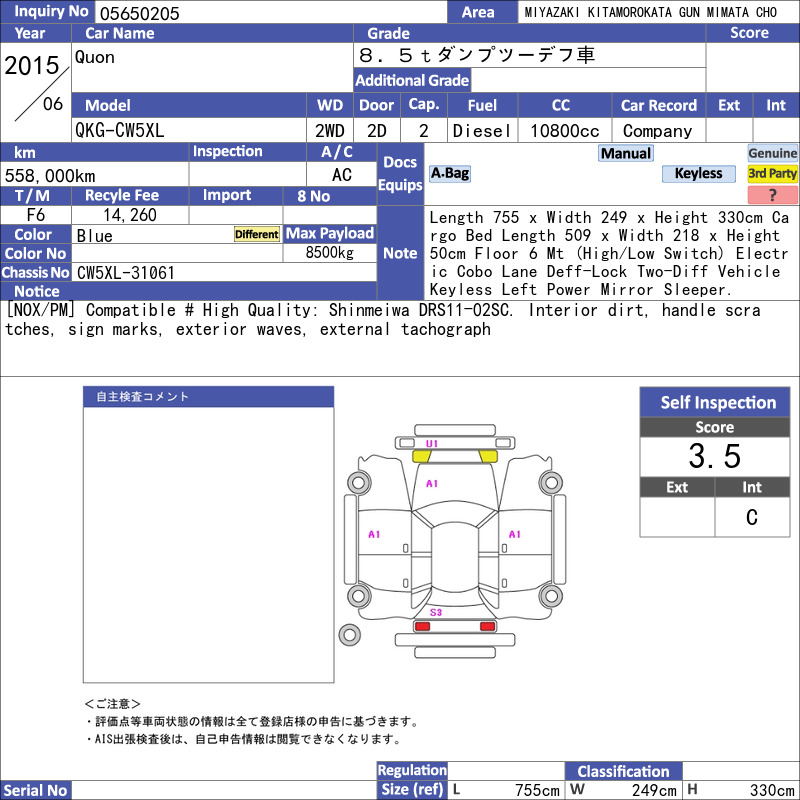Click the A-Bag equipment badge
The height and width of the screenshot is (800, 800).
tap(449, 173)
